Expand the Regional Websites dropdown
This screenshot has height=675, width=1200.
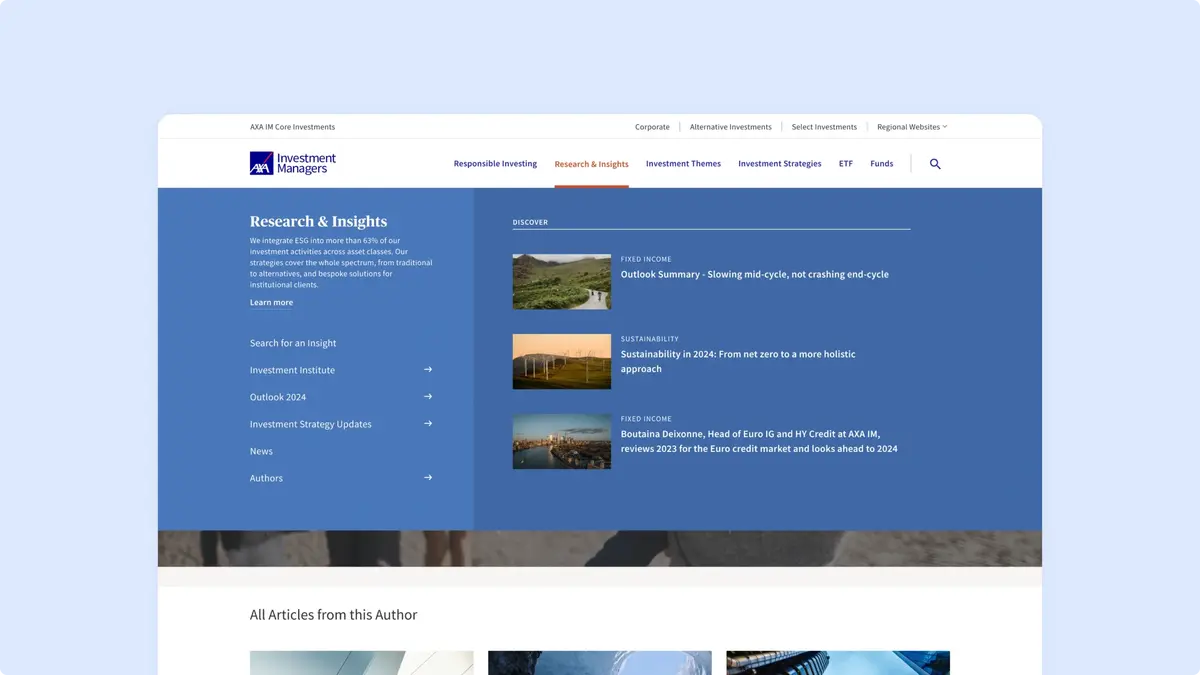912,127
